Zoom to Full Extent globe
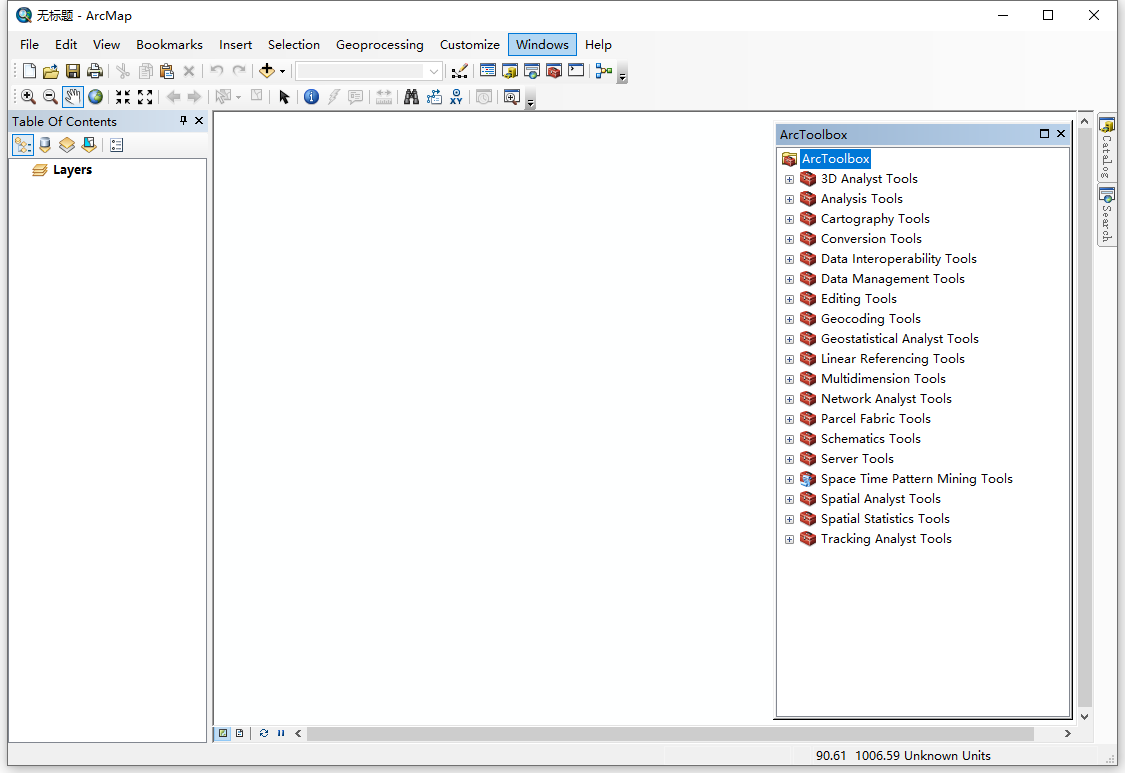The width and height of the screenshot is (1125, 773). (95, 97)
